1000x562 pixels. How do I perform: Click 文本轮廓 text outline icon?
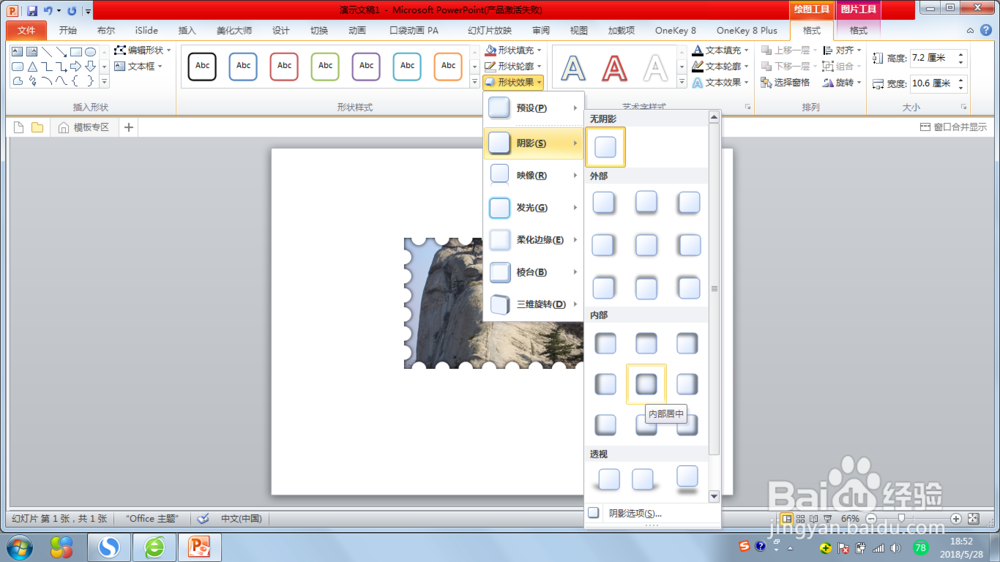click(698, 66)
